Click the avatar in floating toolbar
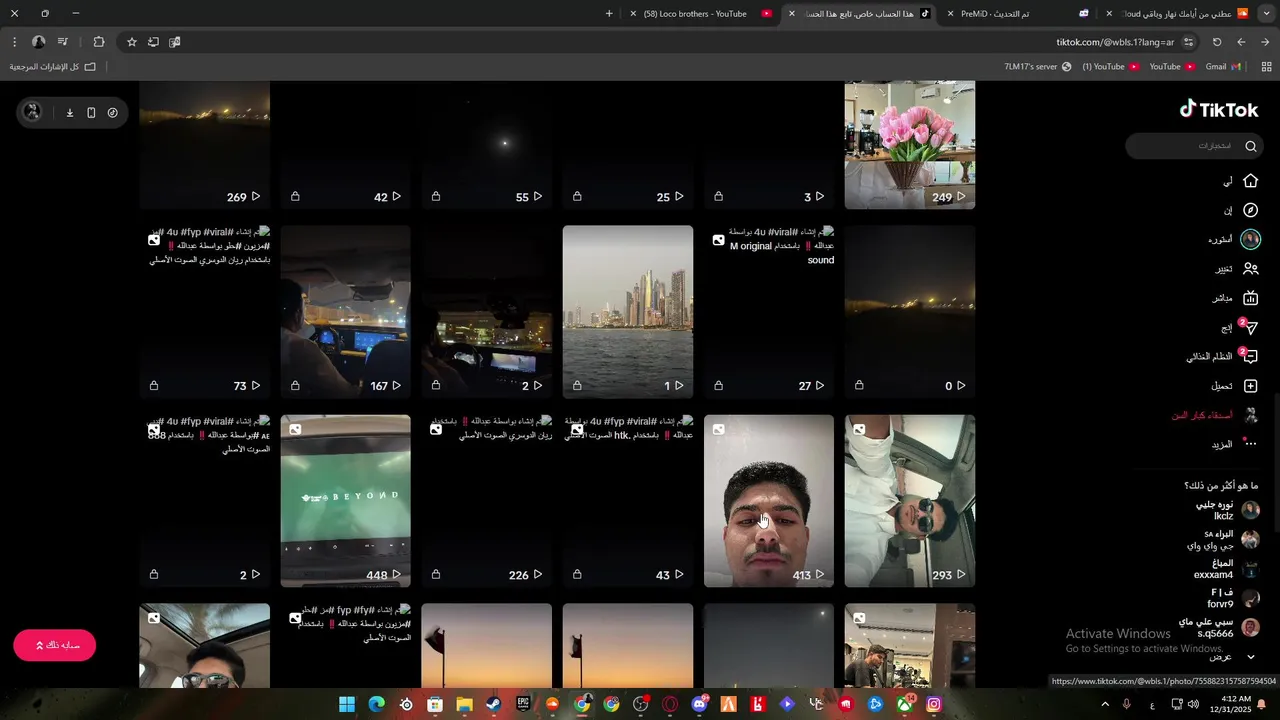The image size is (1280, 720). pyautogui.click(x=32, y=112)
